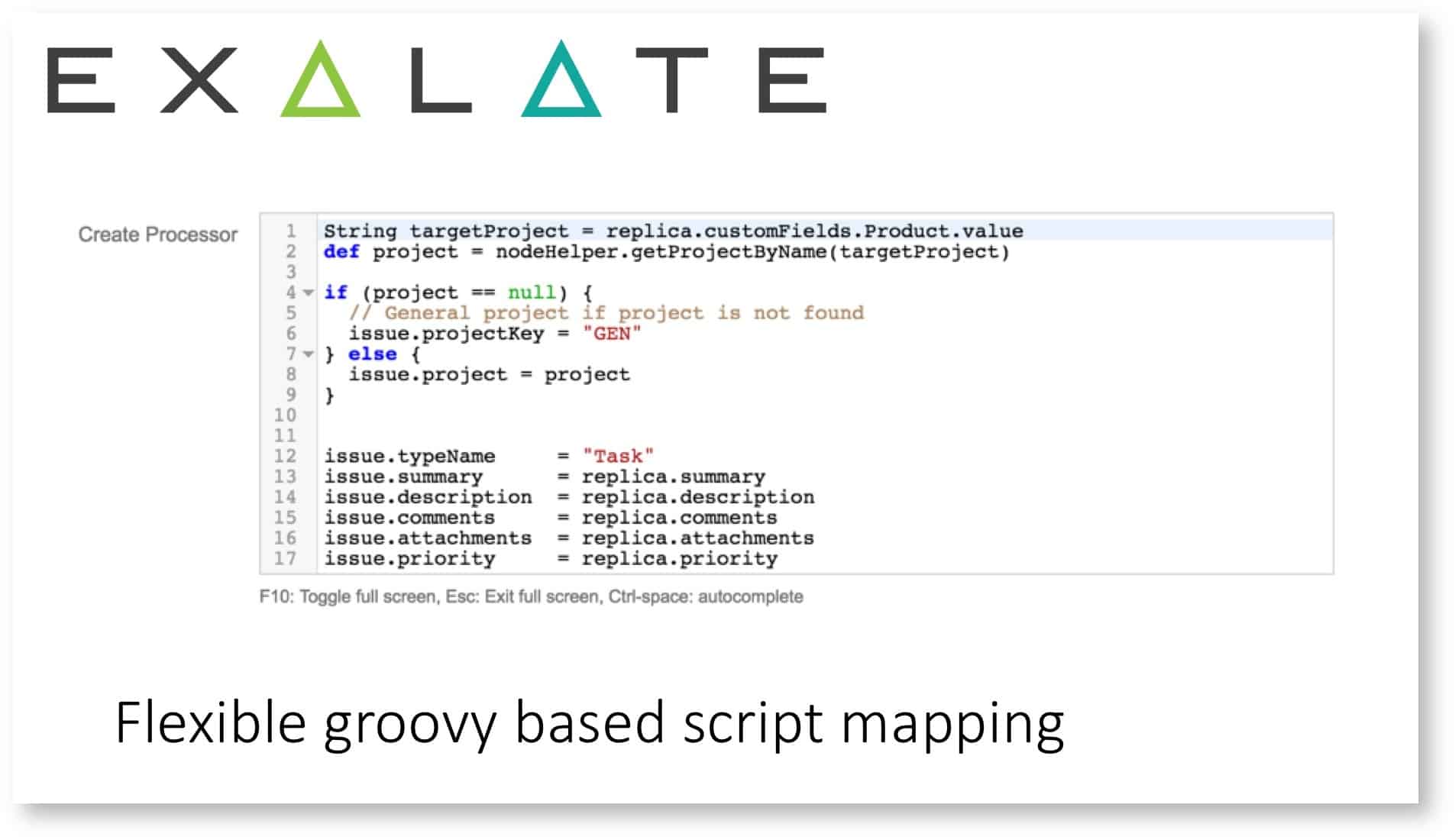Click the General project comment line
This screenshot has height=840, width=1455.
click(606, 313)
